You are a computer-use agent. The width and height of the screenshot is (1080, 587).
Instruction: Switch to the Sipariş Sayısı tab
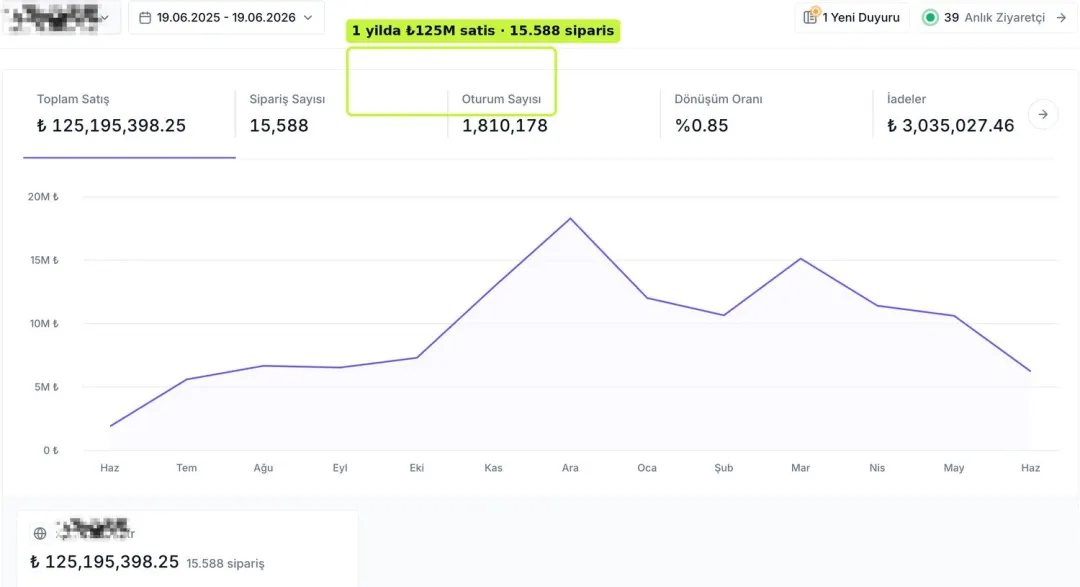tap(341, 114)
